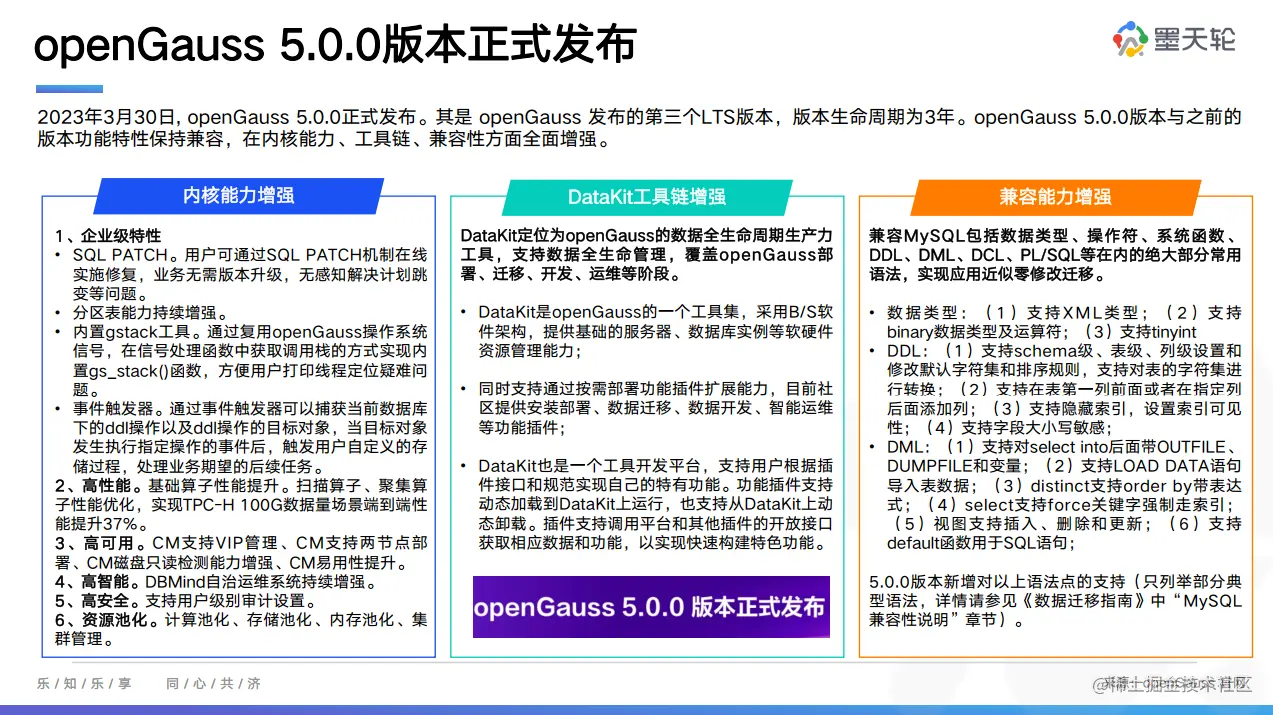Click the bold DataKit定位为openGauss intro paragraph
1273x715 pixels.
click(647, 255)
